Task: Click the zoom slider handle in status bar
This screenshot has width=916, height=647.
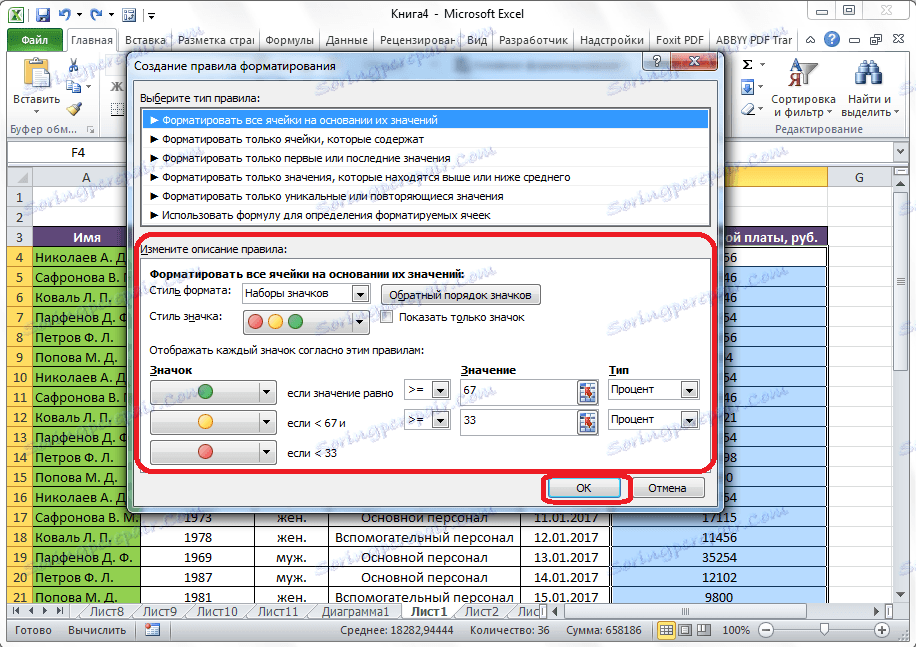Action: pos(824,629)
